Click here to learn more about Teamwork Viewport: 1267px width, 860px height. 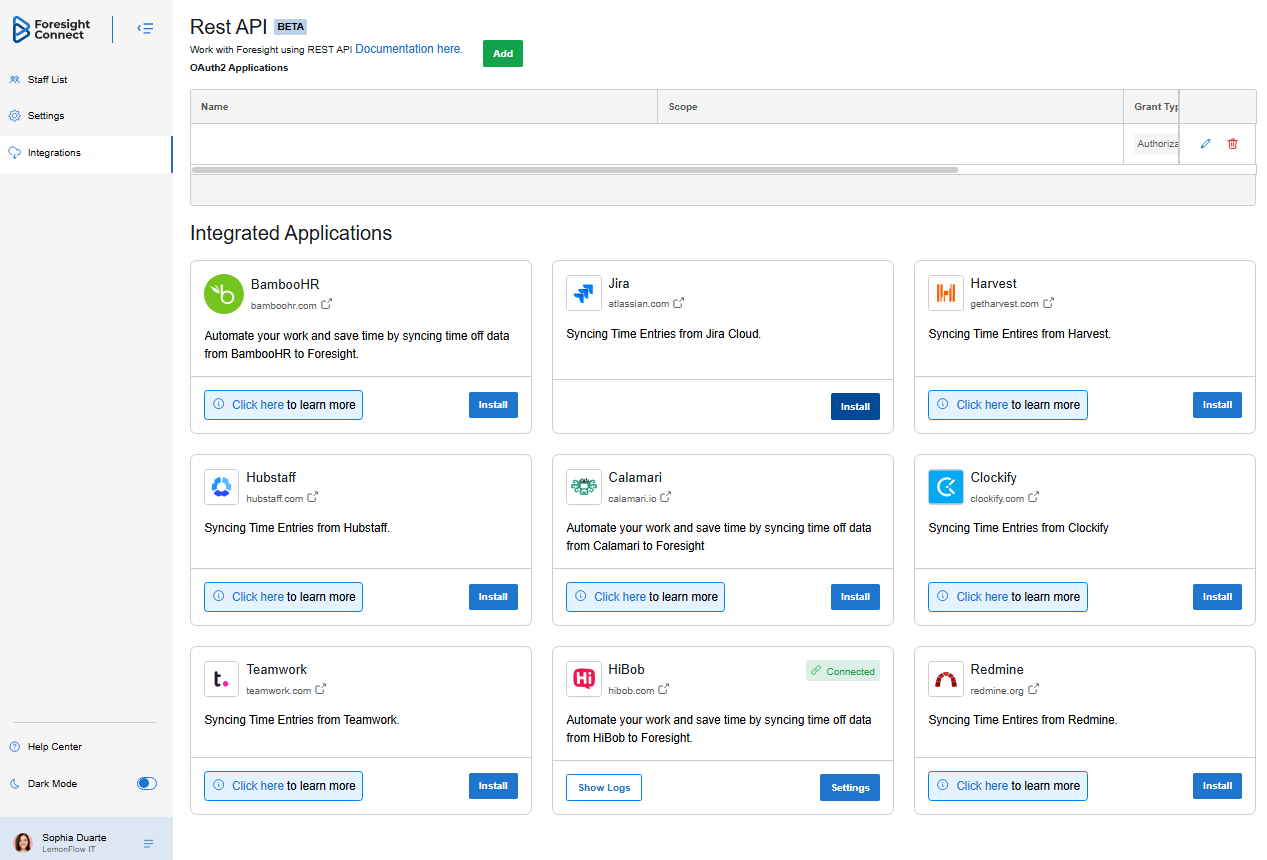pos(283,786)
